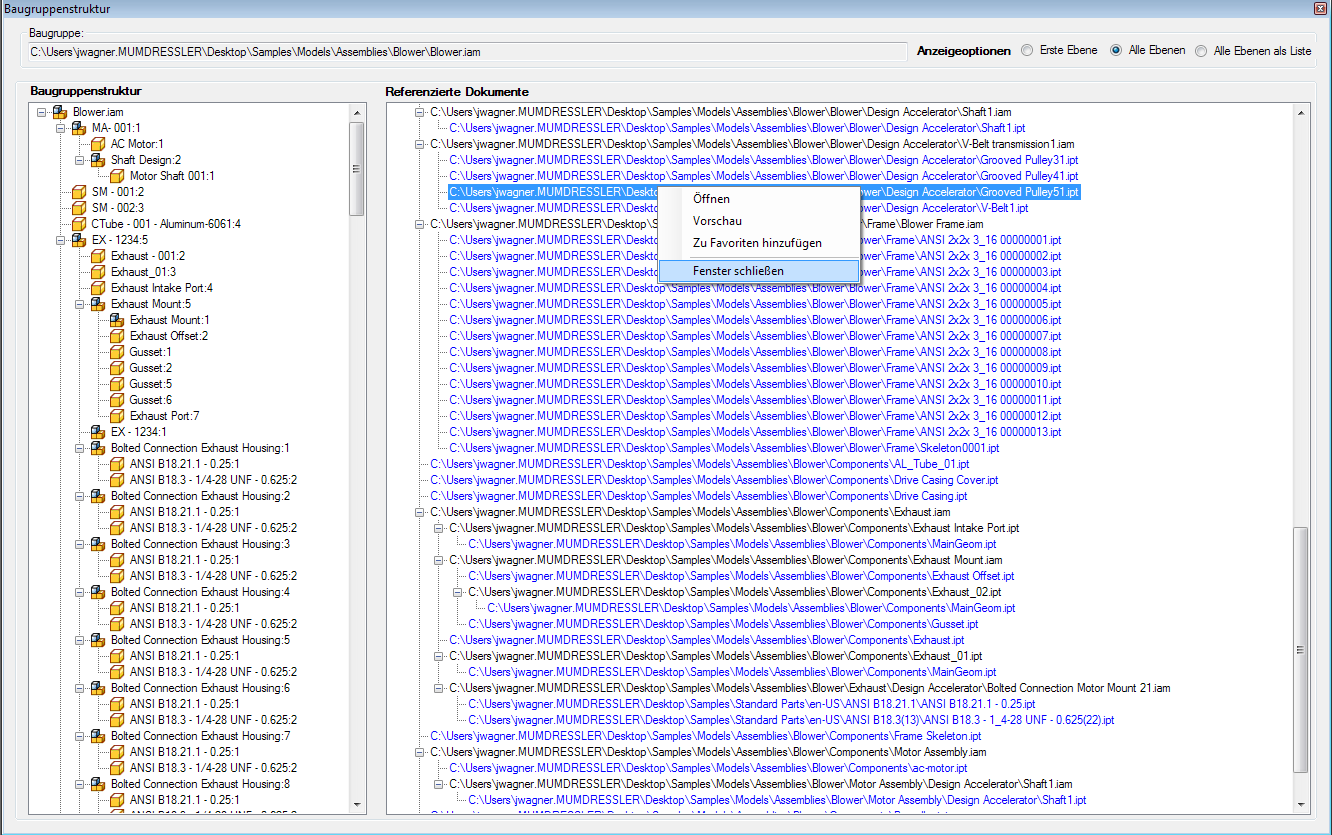Open the Frame Skeleton.ipt link
The width and height of the screenshot is (1332, 835).
pos(706,736)
